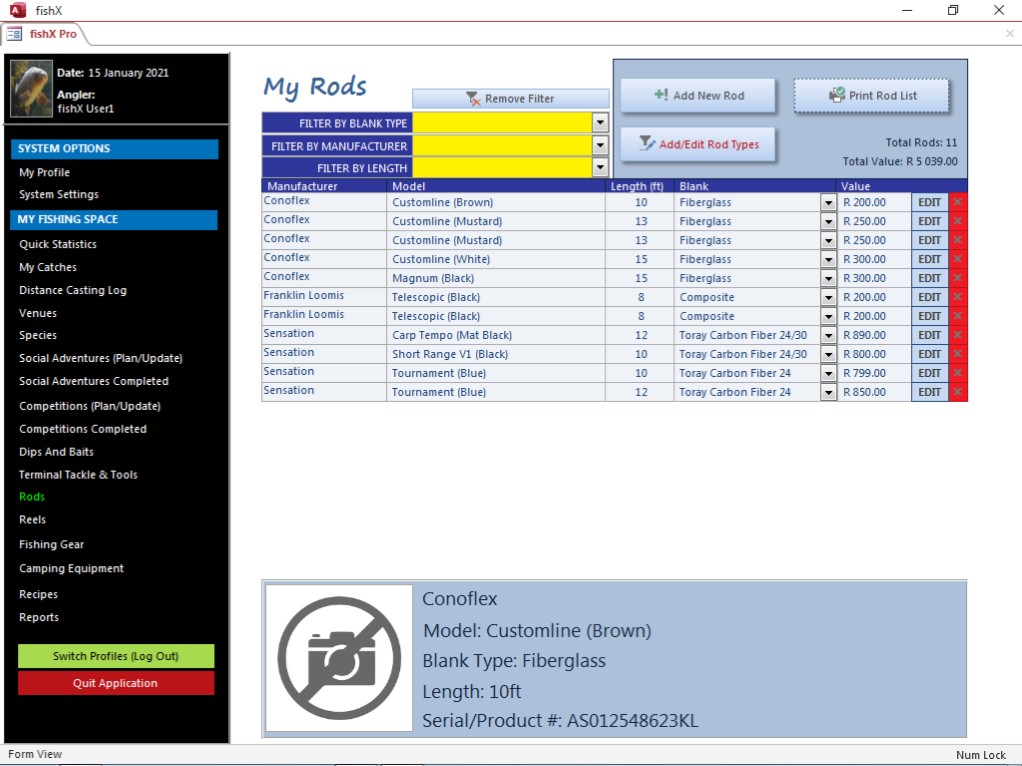
Task: Go to Reels in the sidebar
Action: [33, 520]
